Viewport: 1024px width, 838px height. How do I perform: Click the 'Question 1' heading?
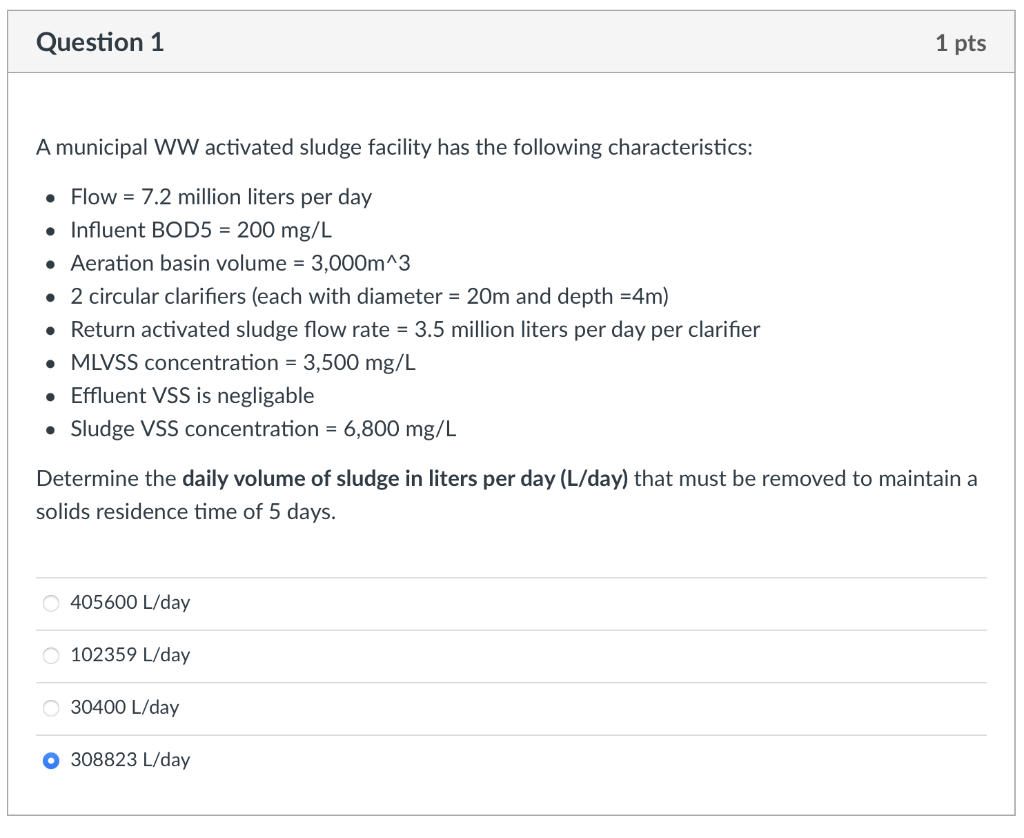(100, 42)
